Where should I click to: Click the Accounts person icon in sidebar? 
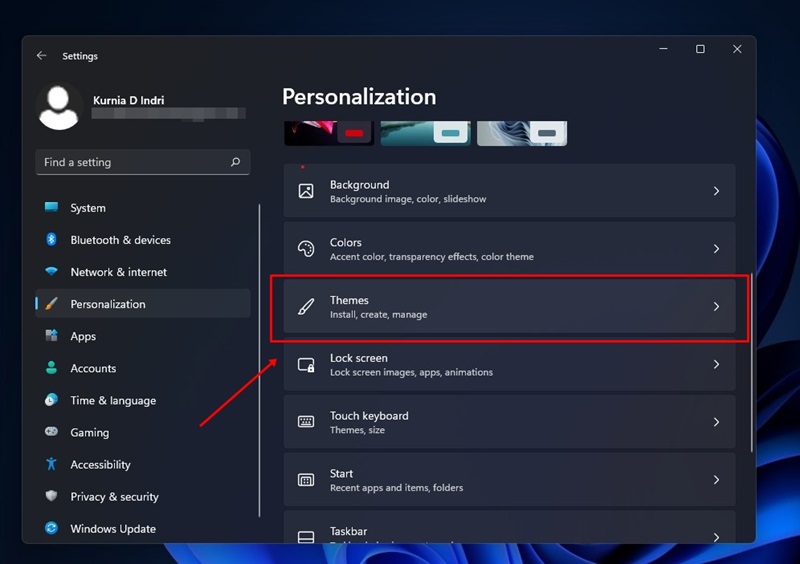51,367
